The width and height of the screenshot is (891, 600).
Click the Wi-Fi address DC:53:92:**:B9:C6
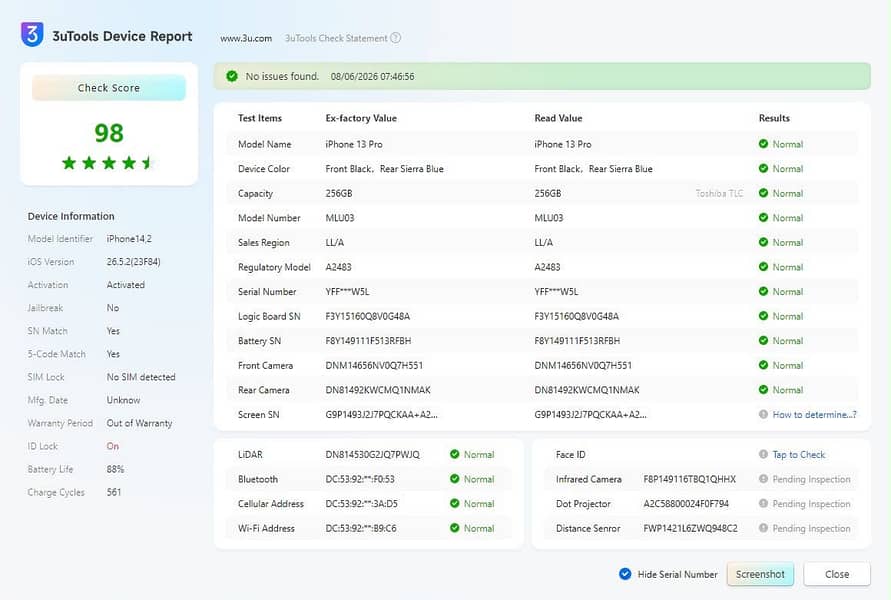tap(361, 528)
